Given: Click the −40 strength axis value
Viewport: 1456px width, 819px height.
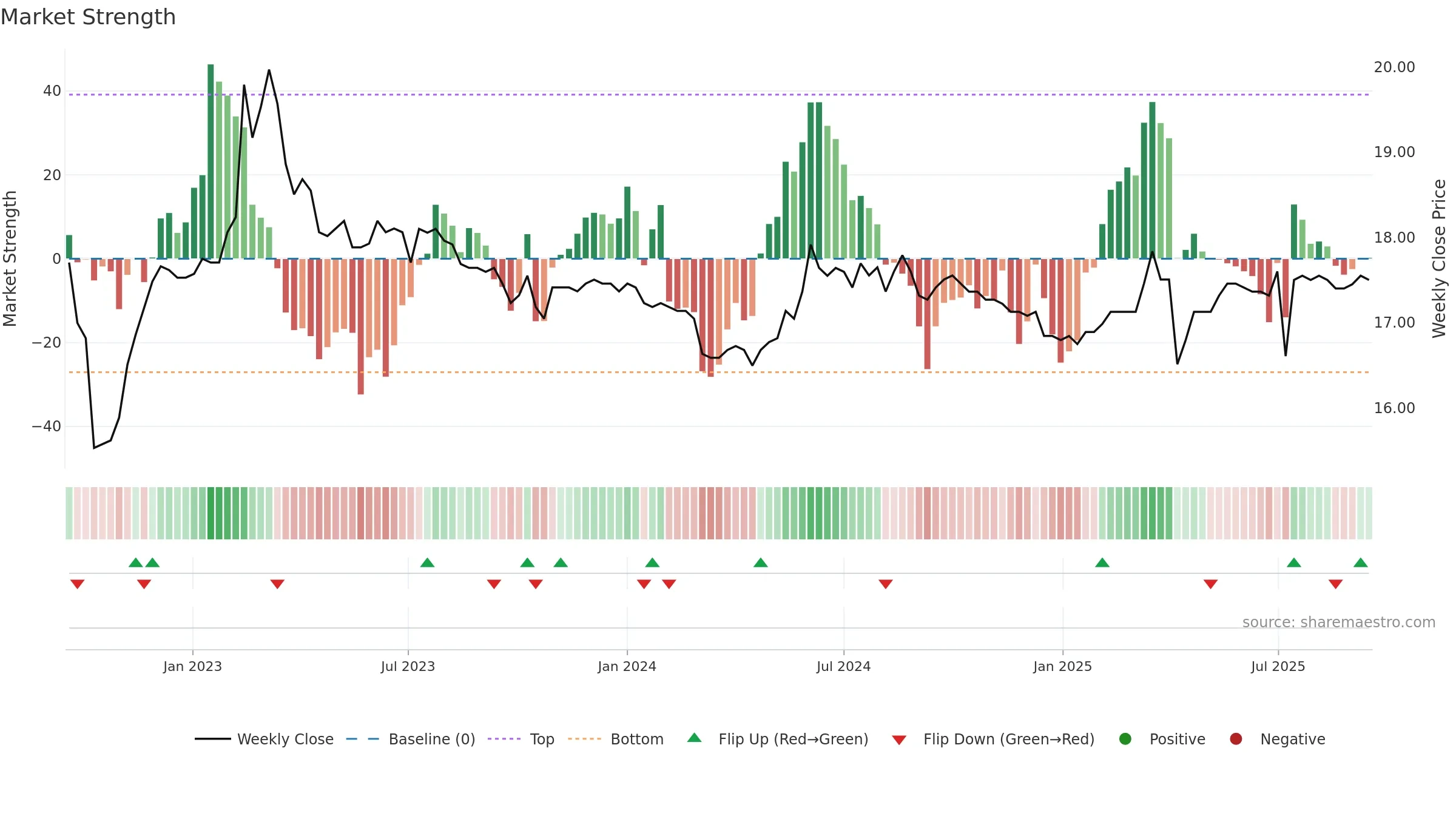Looking at the screenshot, I should coord(46,426).
